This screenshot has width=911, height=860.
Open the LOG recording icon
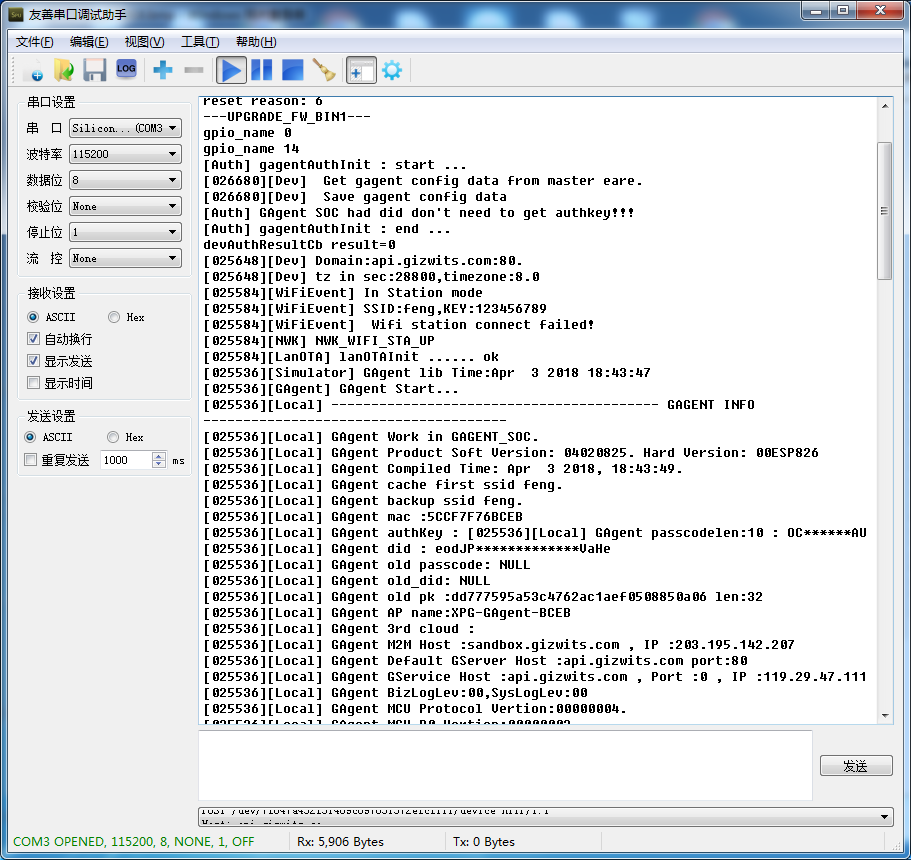(126, 69)
